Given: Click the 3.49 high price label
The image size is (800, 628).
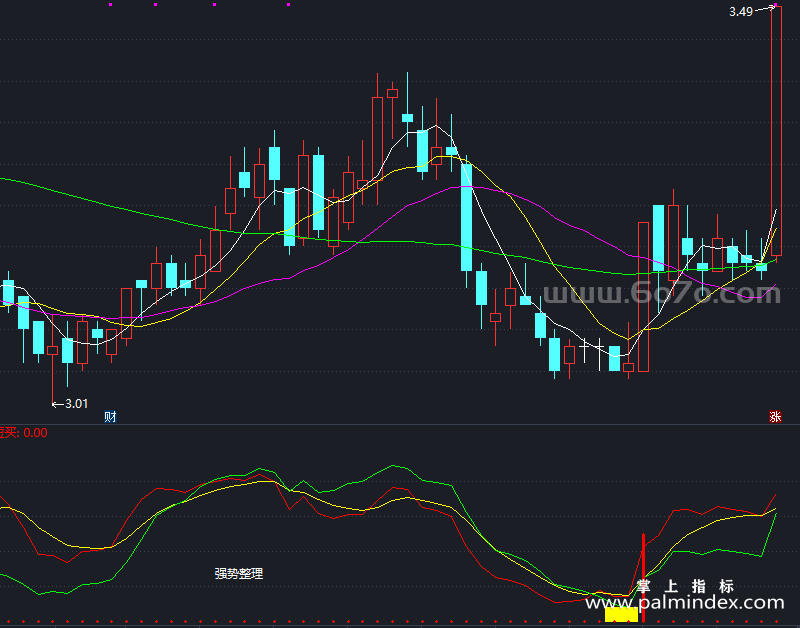Looking at the screenshot, I should pos(741,12).
